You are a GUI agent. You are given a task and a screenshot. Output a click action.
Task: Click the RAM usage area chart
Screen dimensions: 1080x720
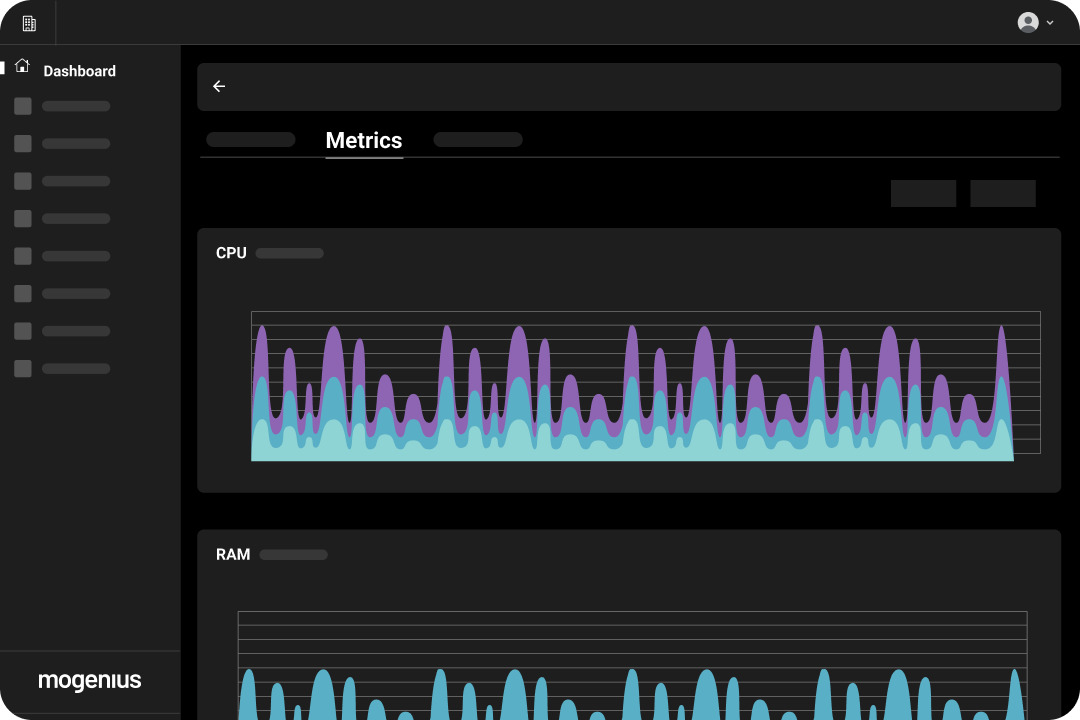pos(632,666)
